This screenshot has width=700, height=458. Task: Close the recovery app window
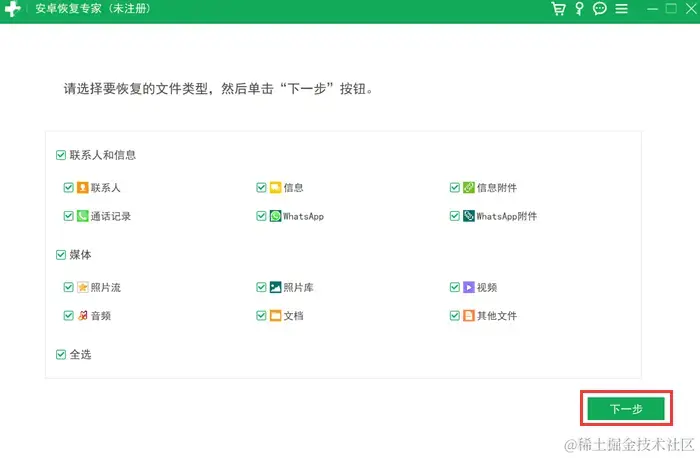tap(691, 8)
